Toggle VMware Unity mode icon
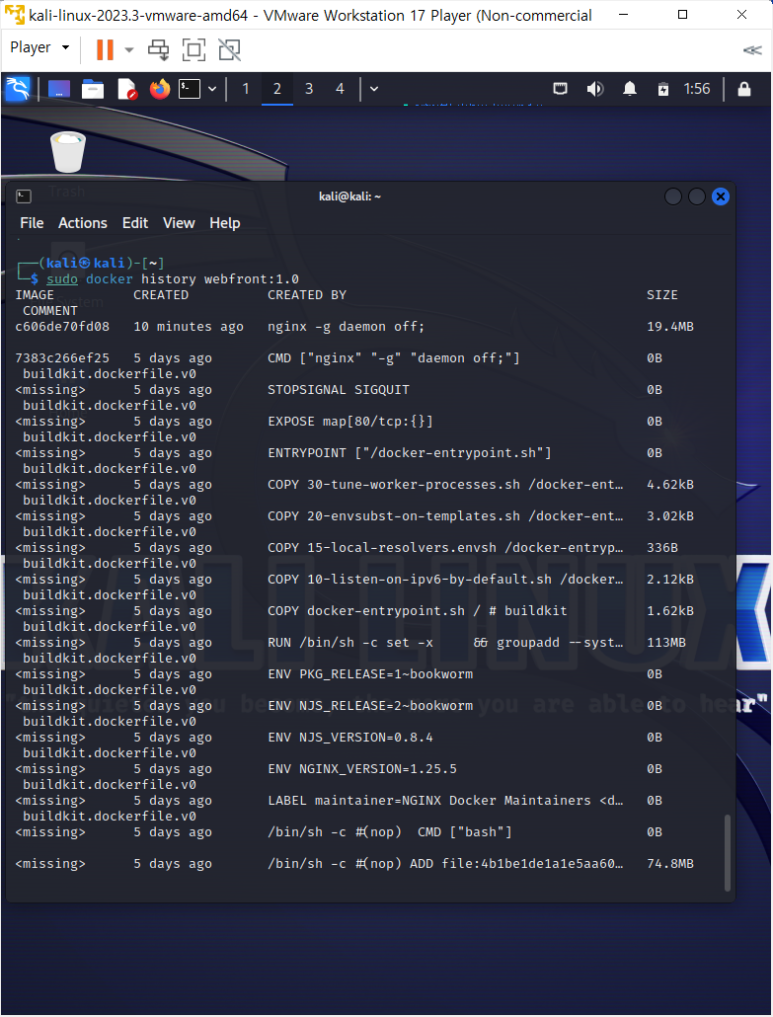 (230, 49)
